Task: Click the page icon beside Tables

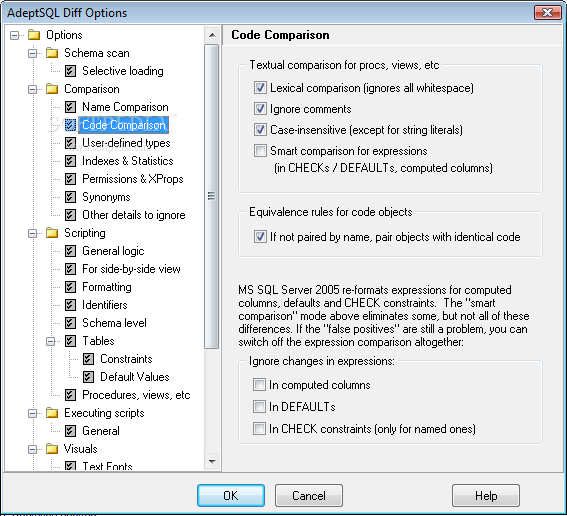Action: 70,341
